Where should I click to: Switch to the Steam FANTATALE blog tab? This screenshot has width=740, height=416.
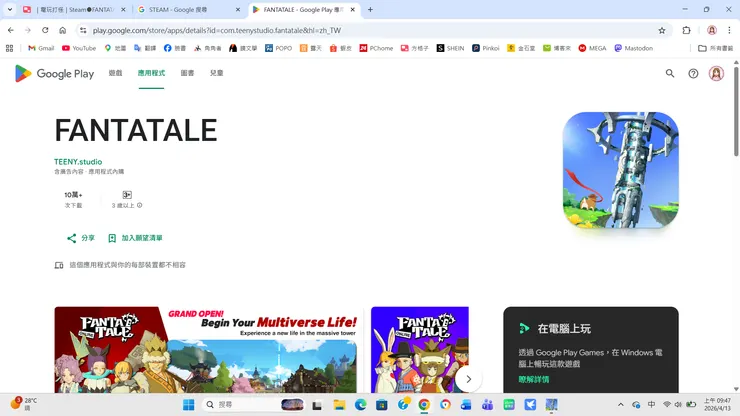click(x=75, y=9)
